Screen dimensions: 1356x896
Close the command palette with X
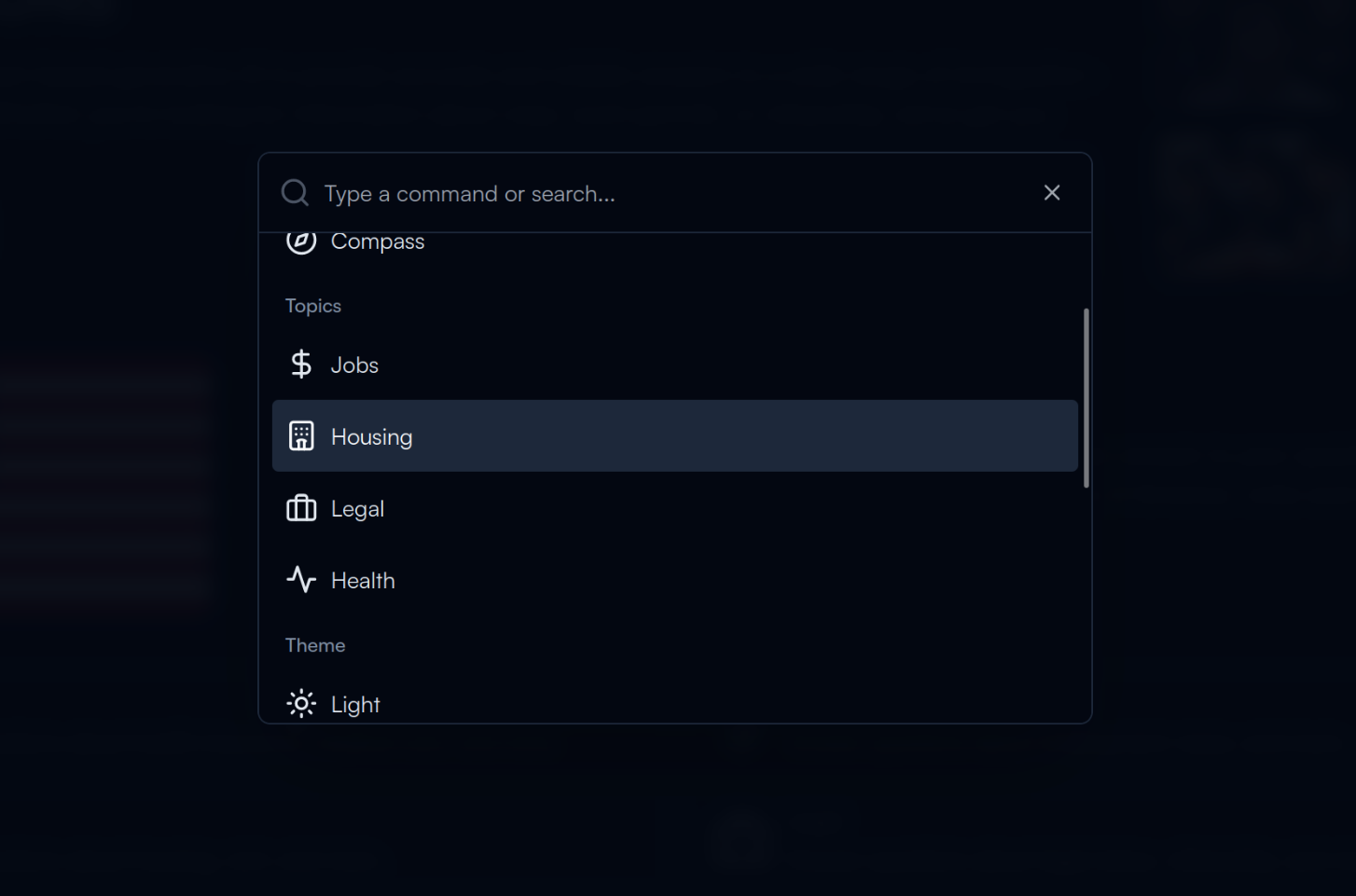point(1052,193)
